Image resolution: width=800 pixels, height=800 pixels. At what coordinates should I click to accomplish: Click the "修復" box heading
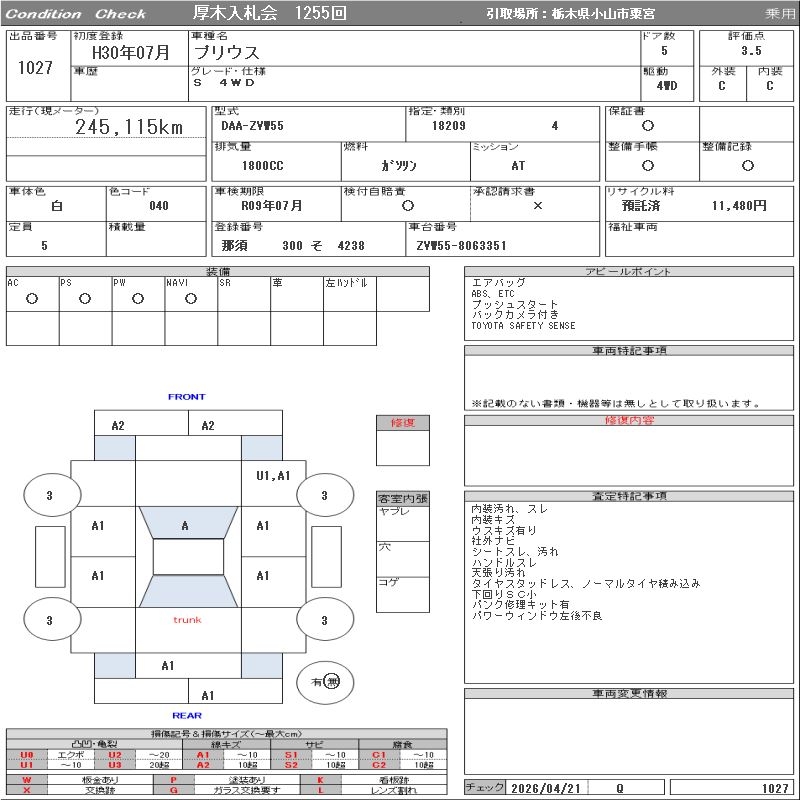click(403, 423)
